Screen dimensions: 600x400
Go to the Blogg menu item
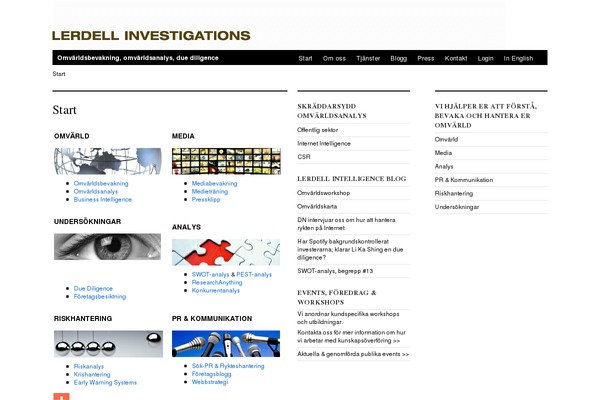(x=398, y=58)
